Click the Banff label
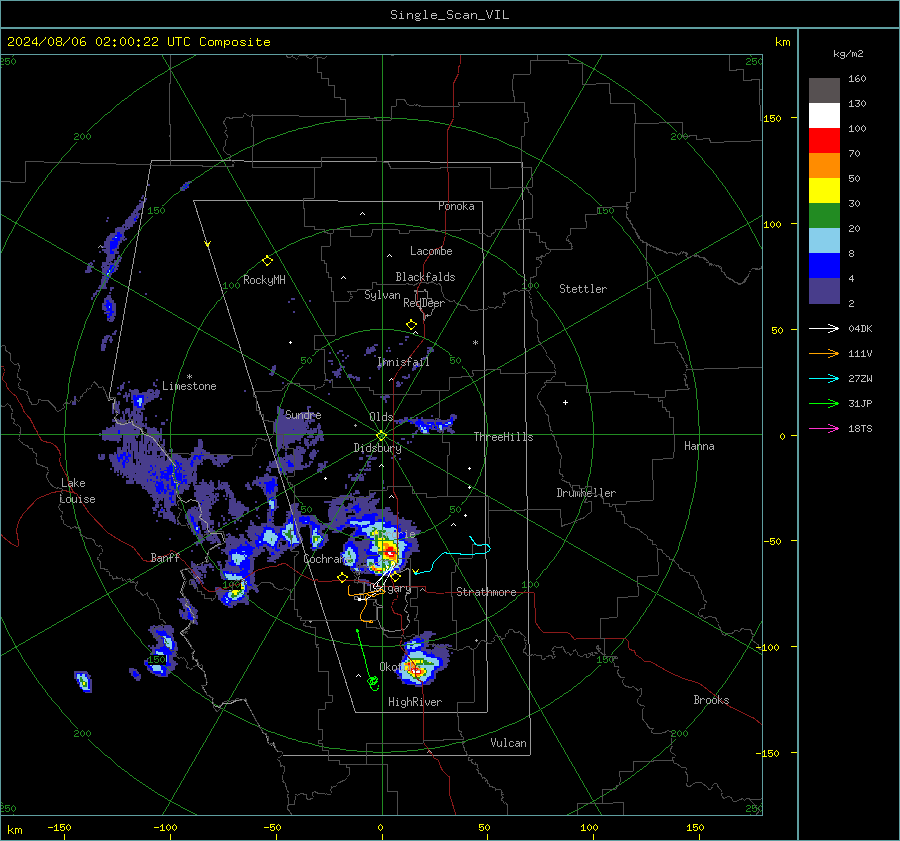The image size is (900, 841). (x=165, y=558)
